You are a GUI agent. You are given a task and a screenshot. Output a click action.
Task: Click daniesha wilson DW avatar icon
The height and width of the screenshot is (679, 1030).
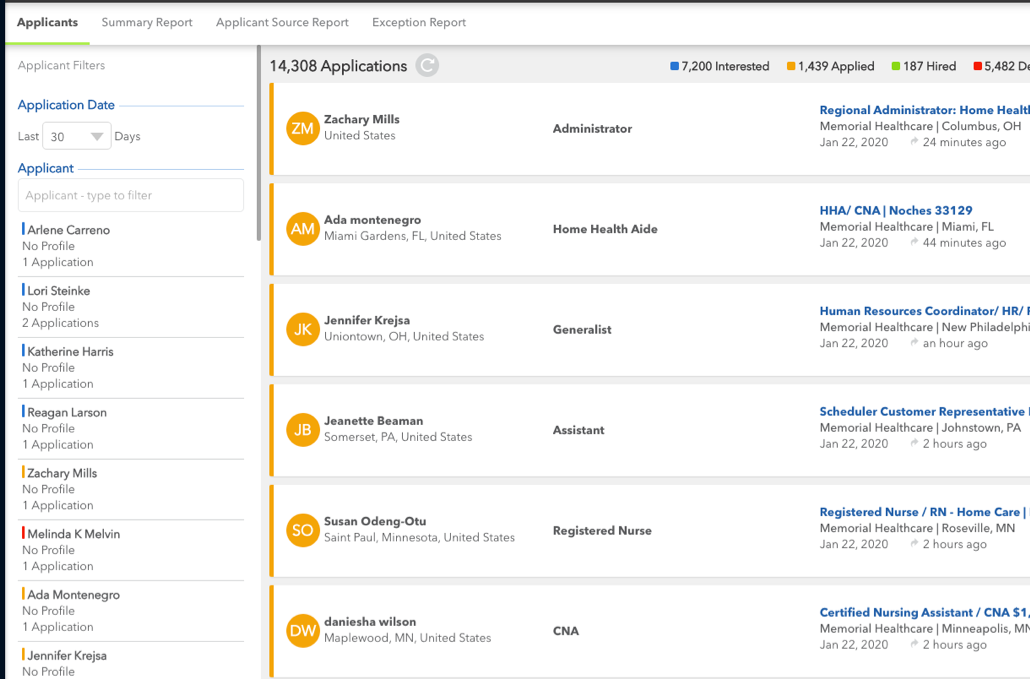pyautogui.click(x=303, y=630)
